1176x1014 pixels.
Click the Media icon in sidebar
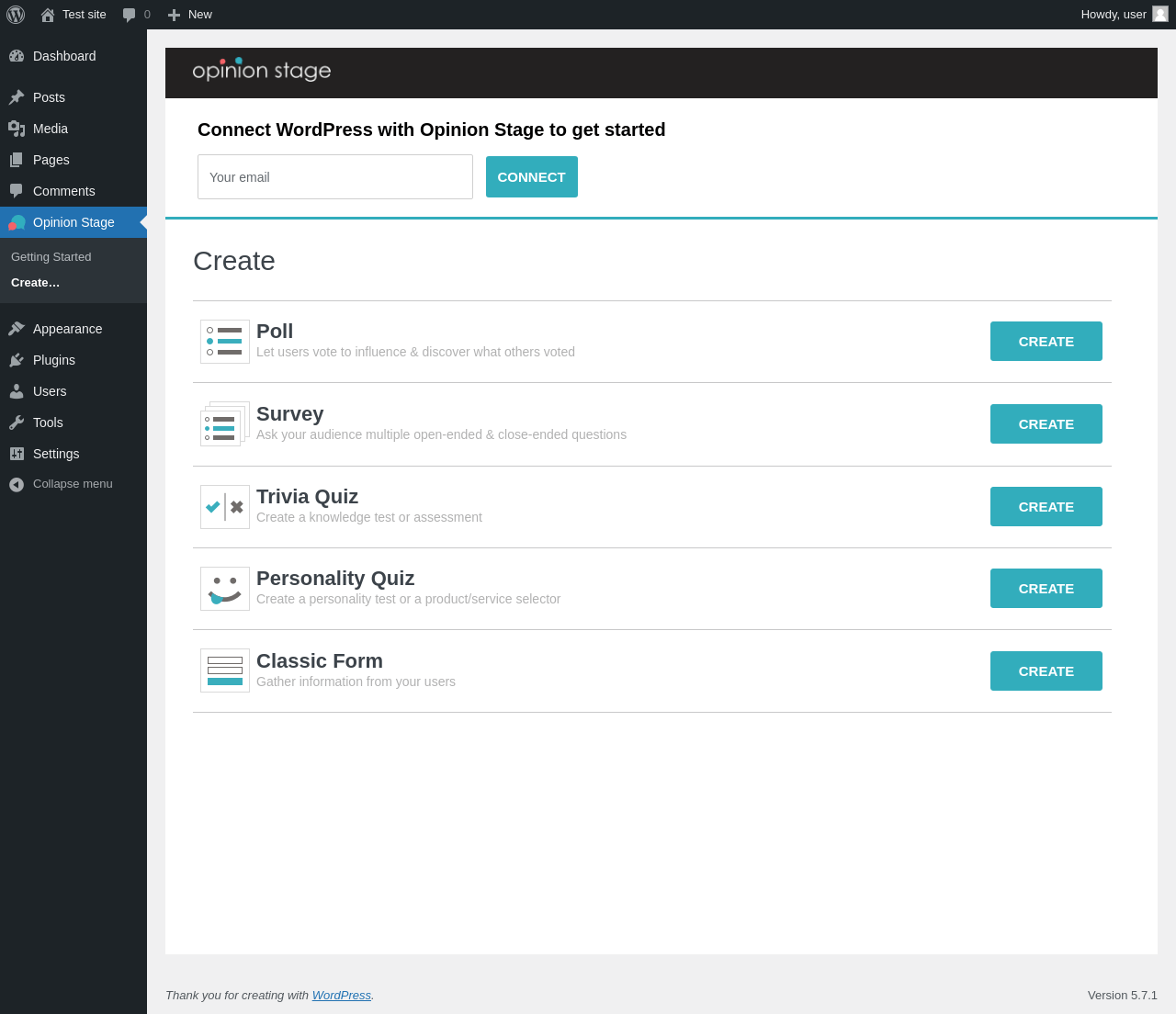[x=17, y=129]
